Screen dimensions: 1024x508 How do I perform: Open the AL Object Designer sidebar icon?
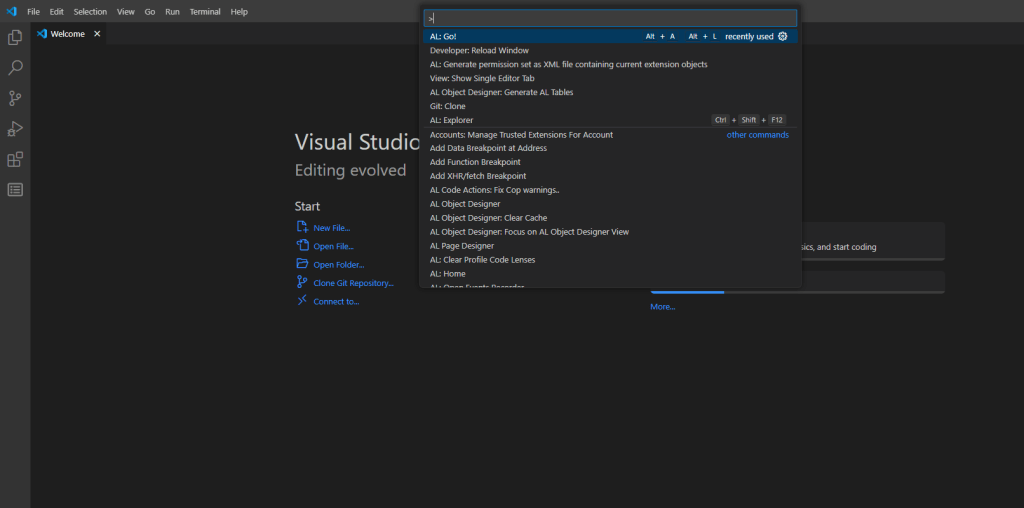tap(15, 190)
